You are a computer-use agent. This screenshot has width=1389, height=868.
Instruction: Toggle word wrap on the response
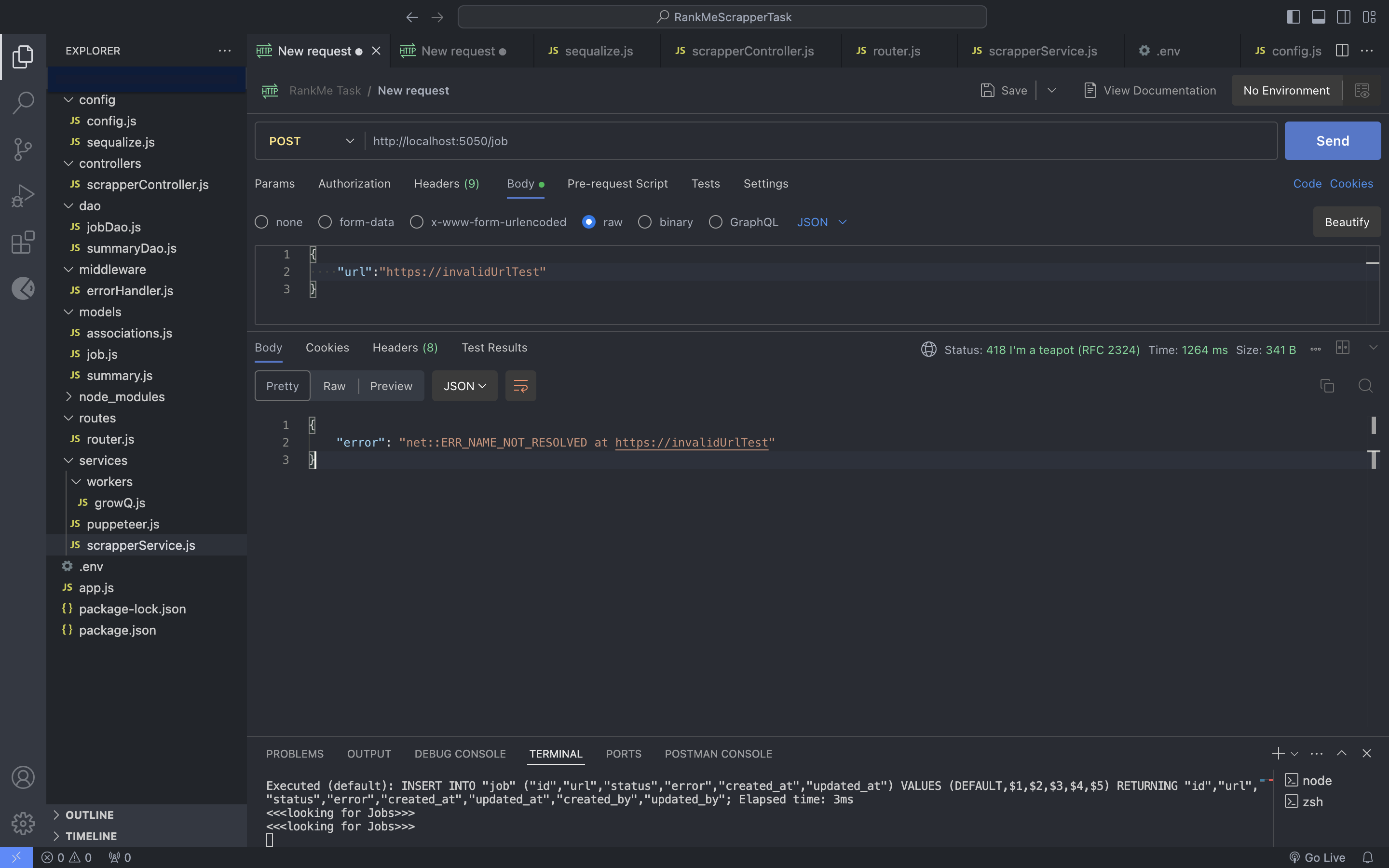point(520,386)
